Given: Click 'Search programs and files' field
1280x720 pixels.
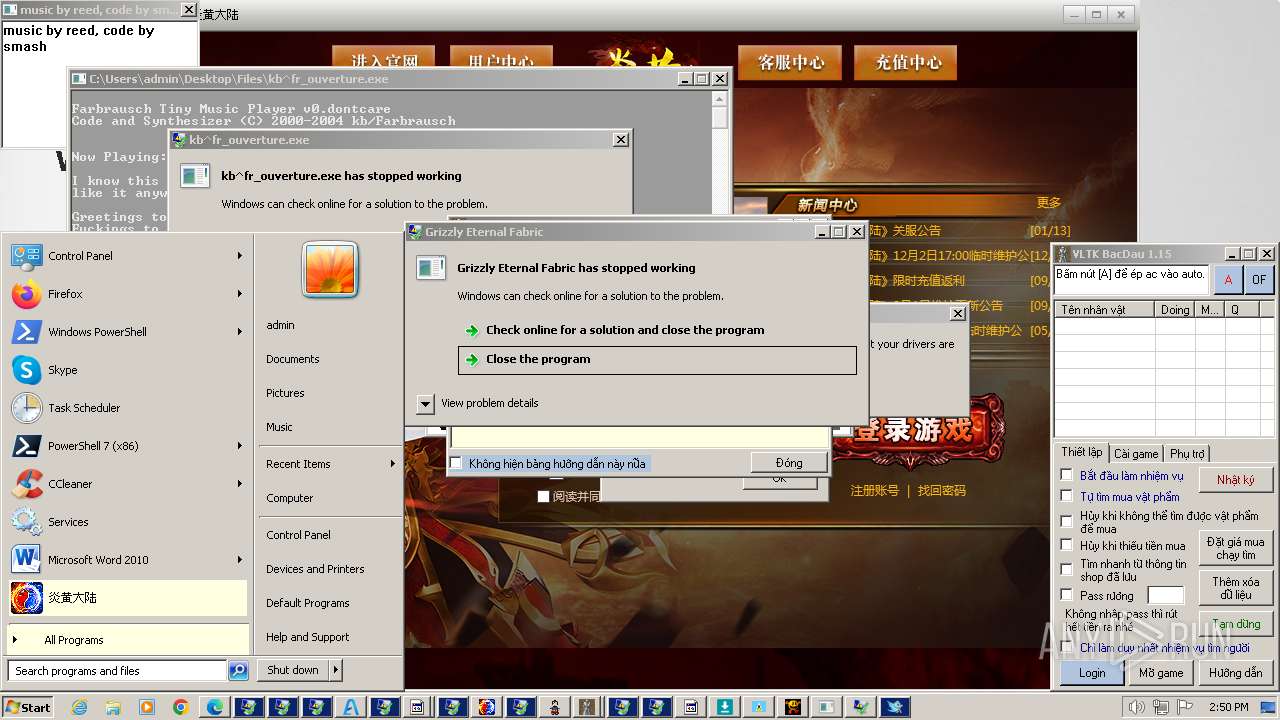Looking at the screenshot, I should (117, 671).
